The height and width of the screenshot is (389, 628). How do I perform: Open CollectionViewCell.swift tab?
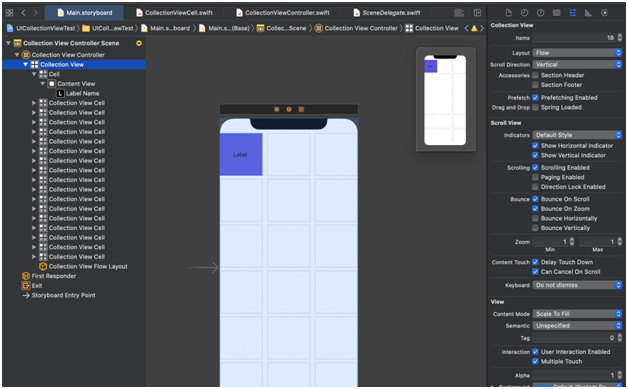coord(174,13)
